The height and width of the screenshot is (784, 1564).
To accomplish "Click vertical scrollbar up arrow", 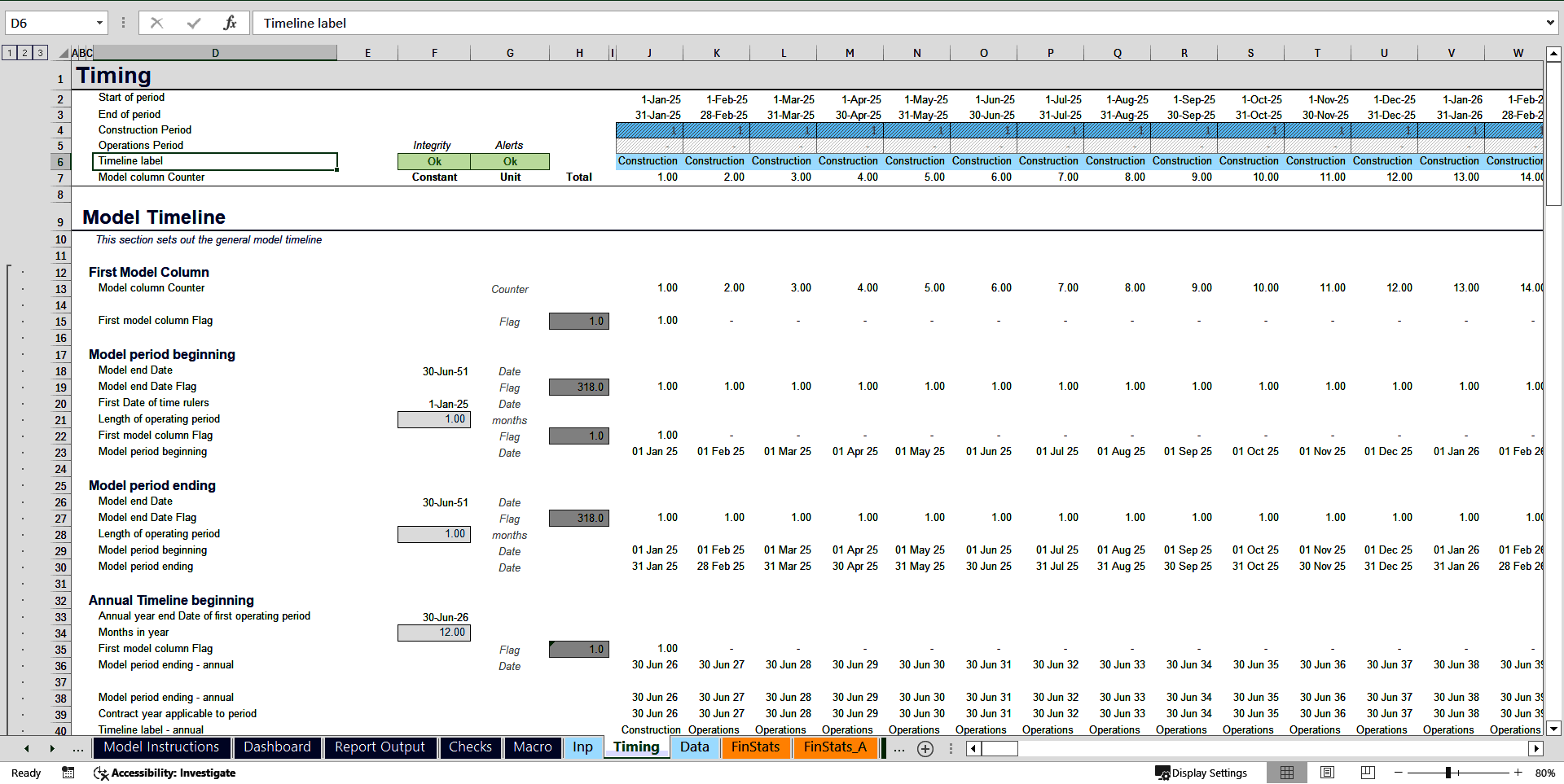I will point(1553,54).
